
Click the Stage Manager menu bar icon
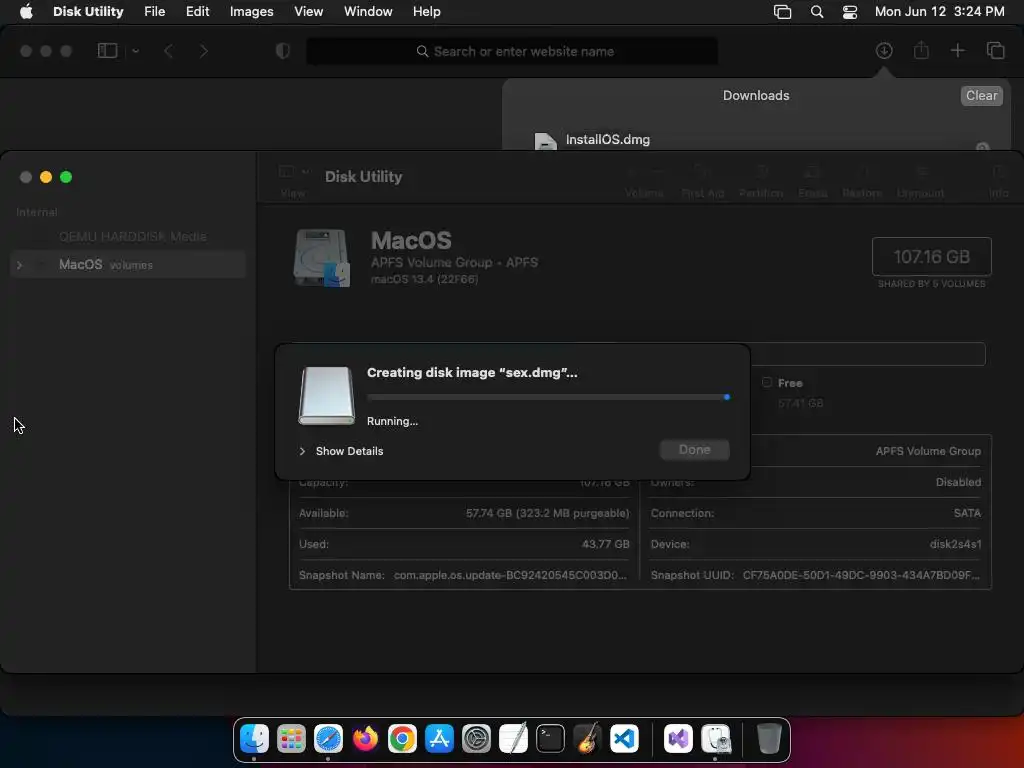(782, 12)
